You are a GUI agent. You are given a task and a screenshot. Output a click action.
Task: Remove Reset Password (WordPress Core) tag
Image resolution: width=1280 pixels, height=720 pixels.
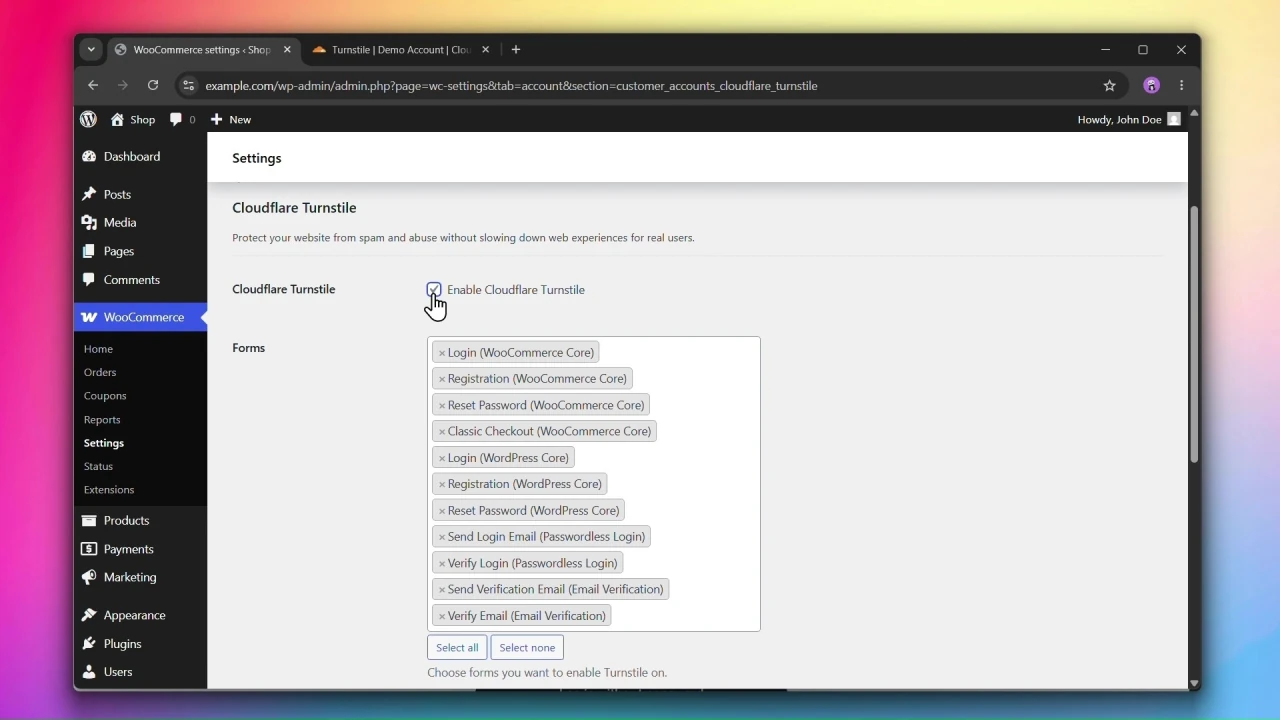coord(441,511)
